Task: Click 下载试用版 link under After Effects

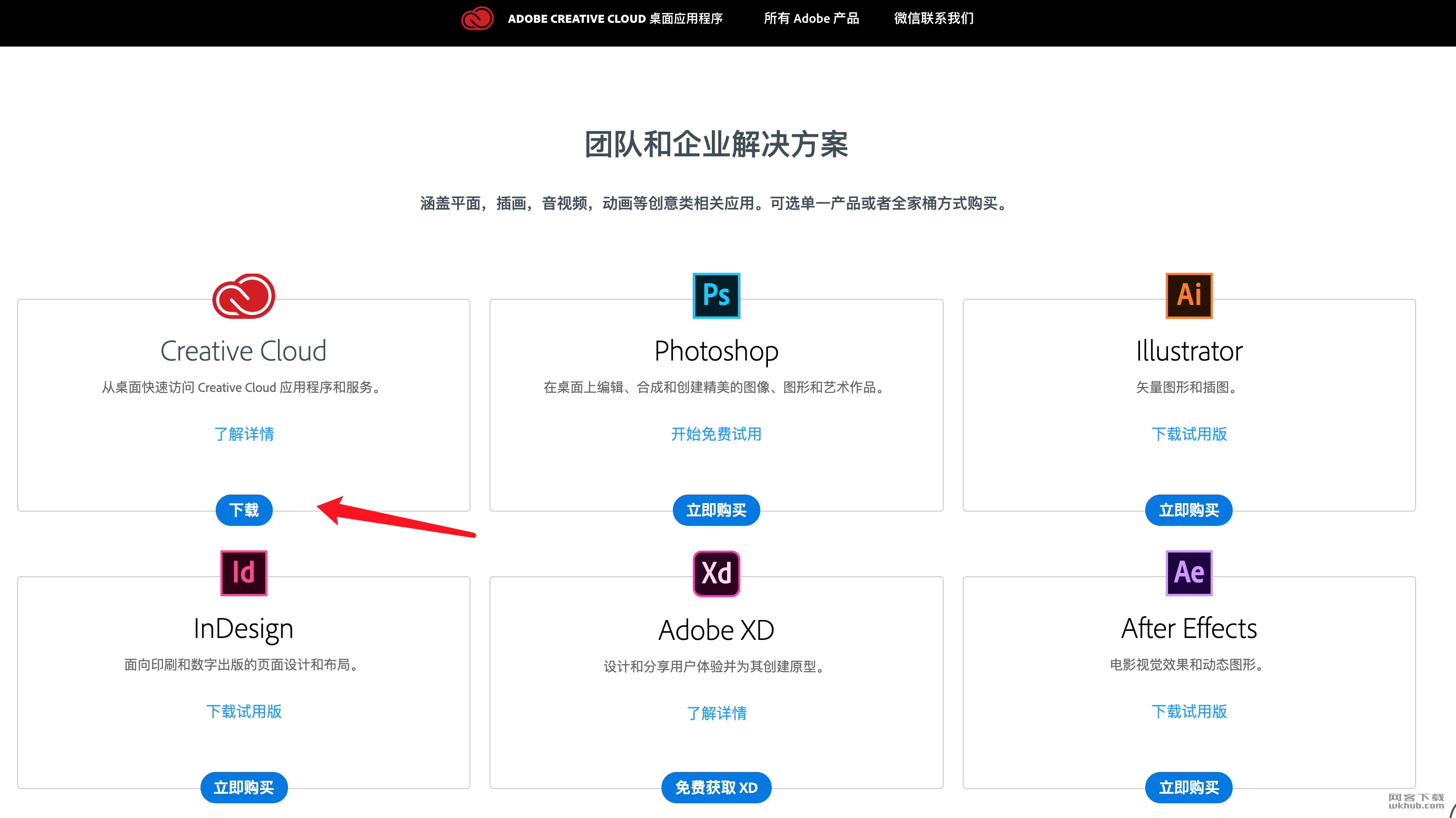Action: 1188,711
